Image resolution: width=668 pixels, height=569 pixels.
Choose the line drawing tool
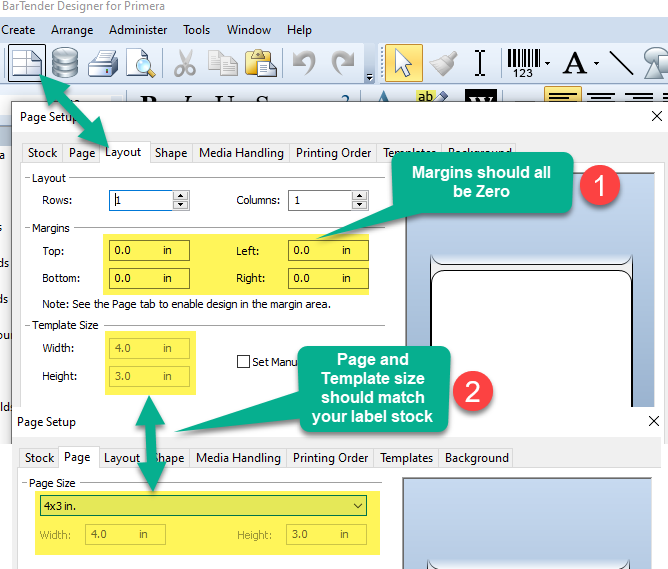[x=621, y=64]
